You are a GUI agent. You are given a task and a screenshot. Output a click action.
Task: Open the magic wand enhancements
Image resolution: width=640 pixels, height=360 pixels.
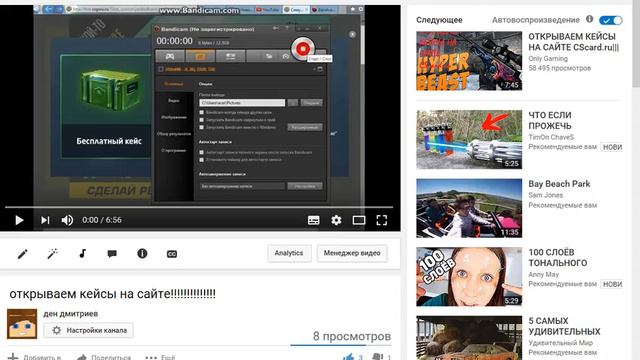pyautogui.click(x=52, y=254)
